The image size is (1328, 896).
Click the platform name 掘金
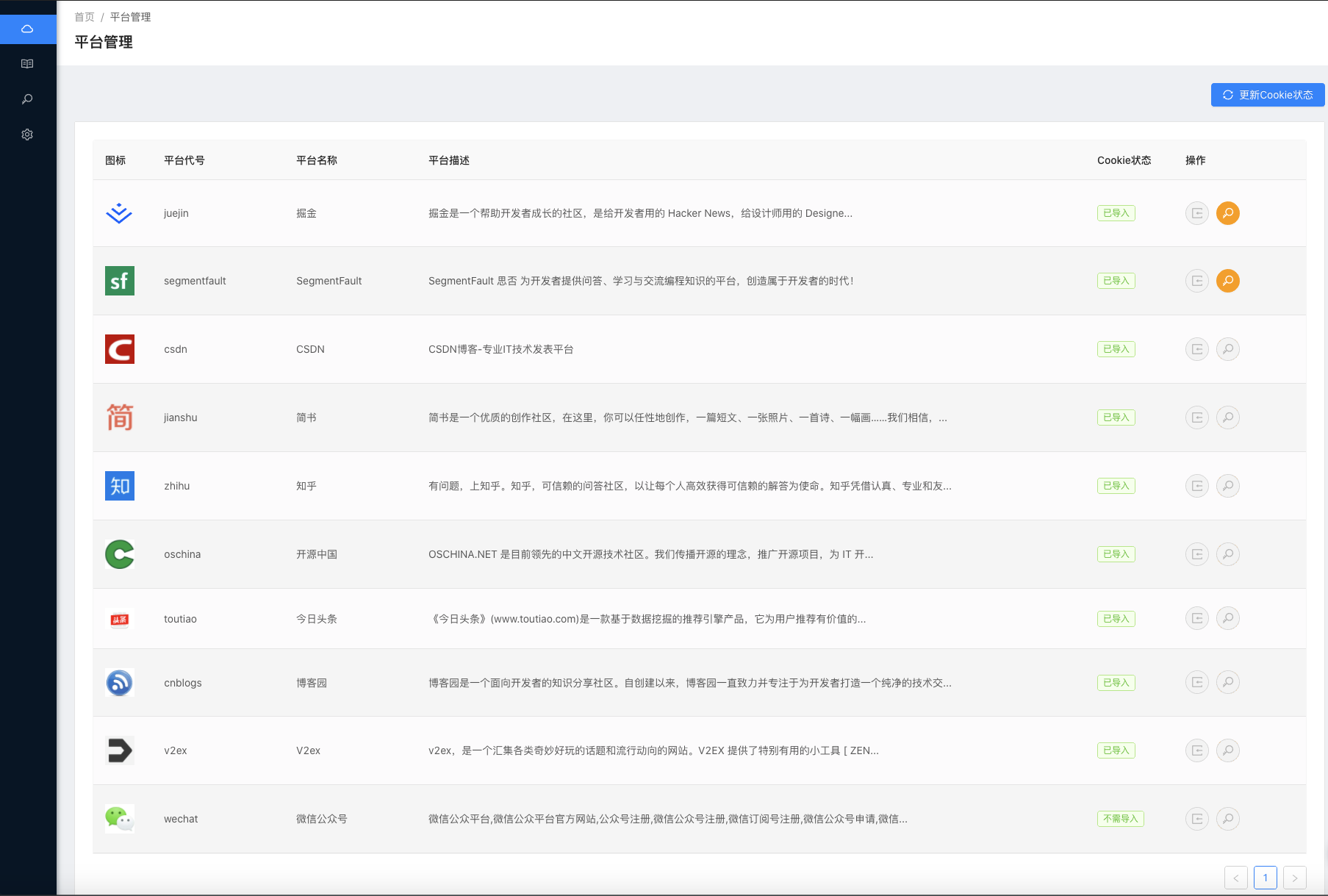(306, 213)
